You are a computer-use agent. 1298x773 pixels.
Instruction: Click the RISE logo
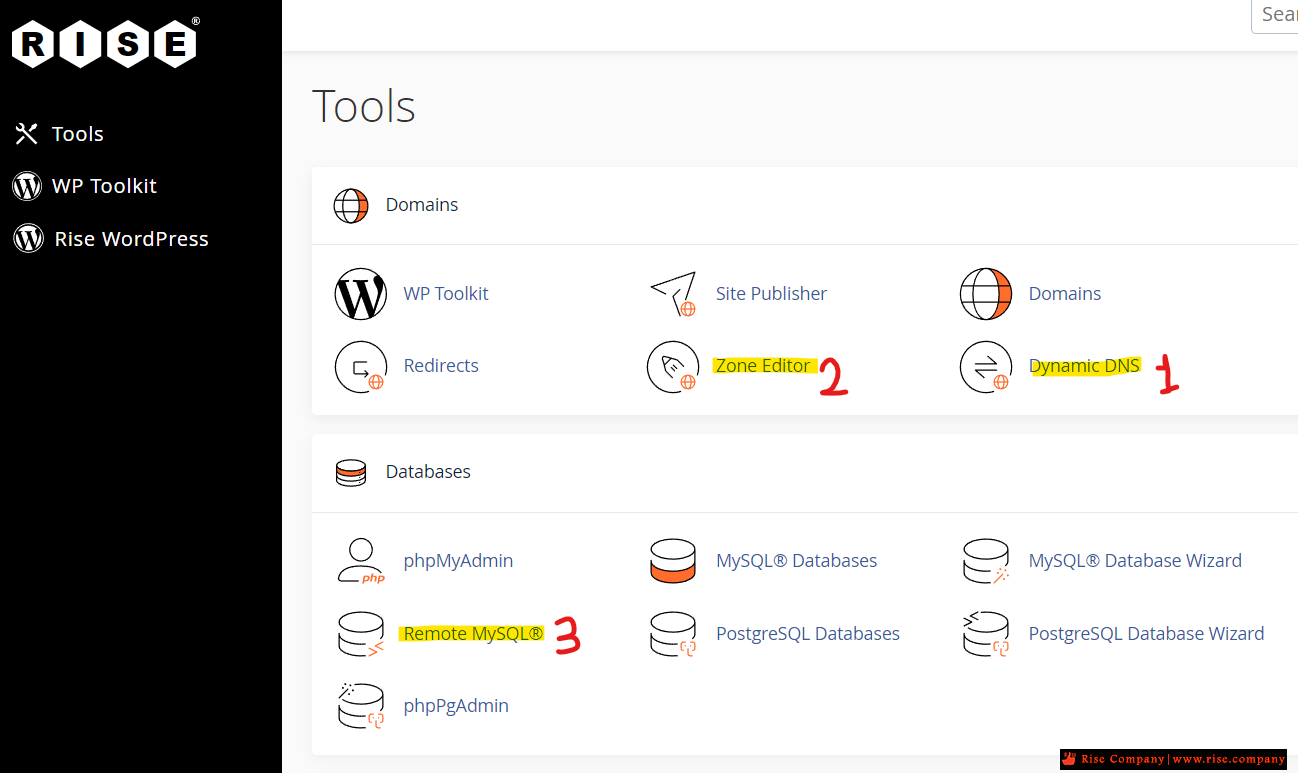coord(105,43)
